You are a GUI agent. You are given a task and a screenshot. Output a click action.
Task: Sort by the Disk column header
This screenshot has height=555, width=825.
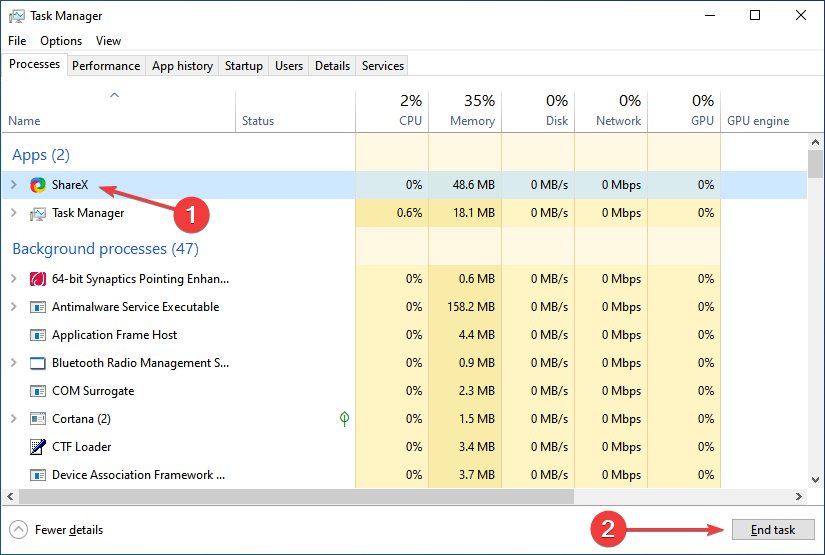coord(538,111)
